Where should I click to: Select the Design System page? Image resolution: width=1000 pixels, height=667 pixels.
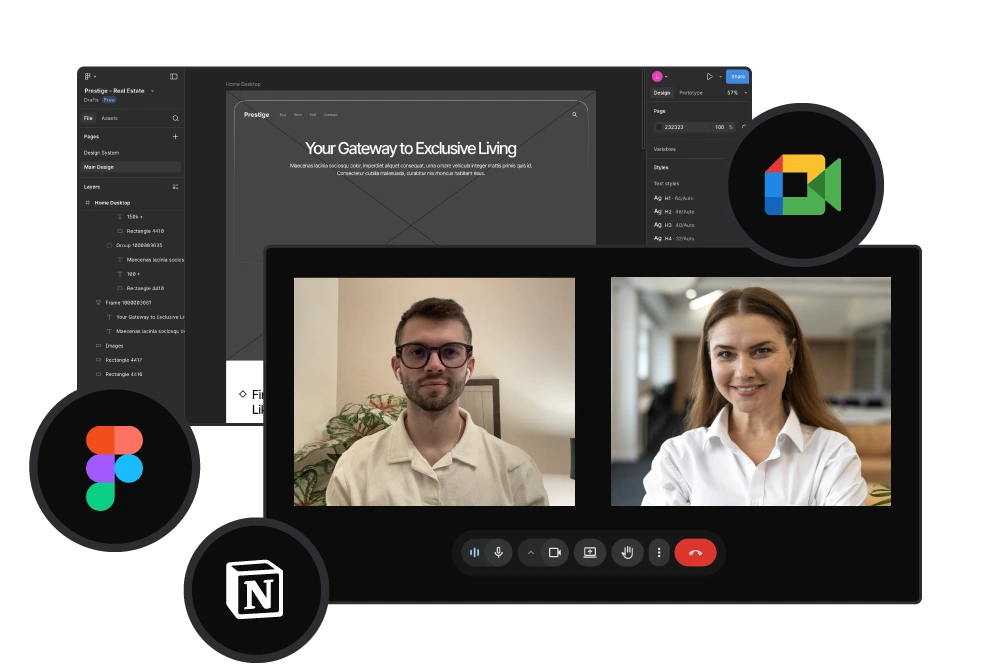(101, 153)
